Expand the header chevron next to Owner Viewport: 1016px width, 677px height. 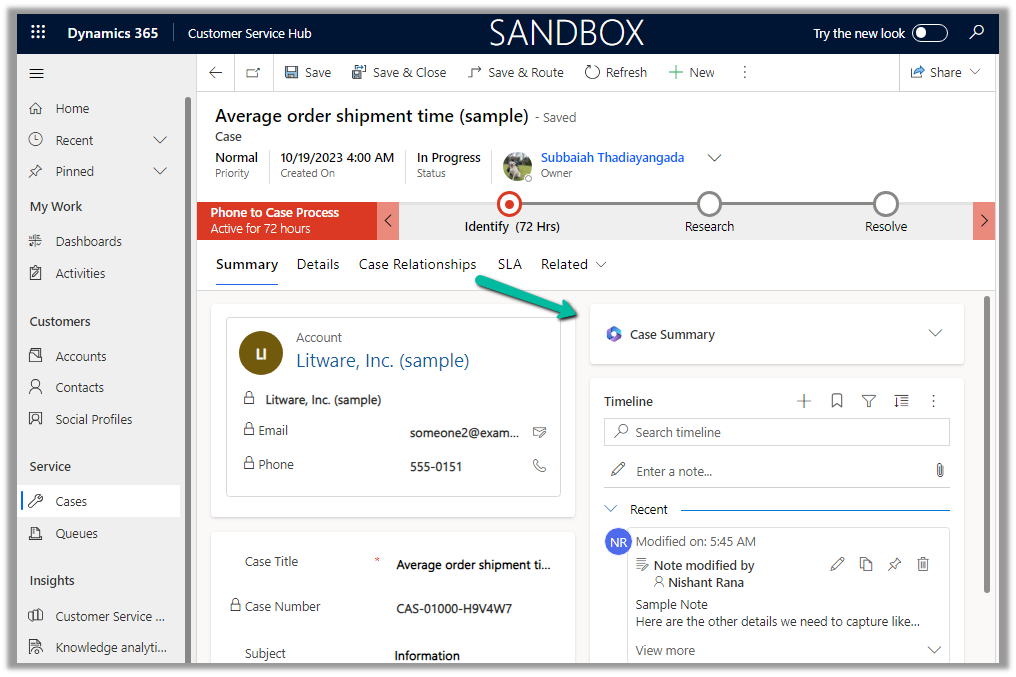pyautogui.click(x=714, y=158)
